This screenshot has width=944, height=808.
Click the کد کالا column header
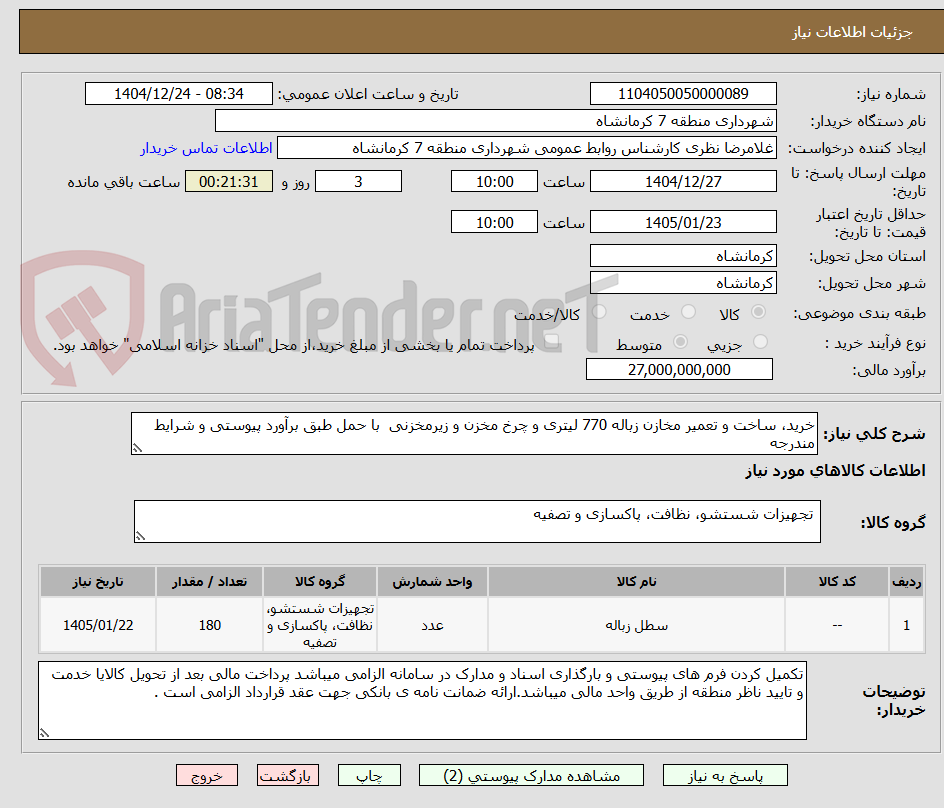pos(837,582)
